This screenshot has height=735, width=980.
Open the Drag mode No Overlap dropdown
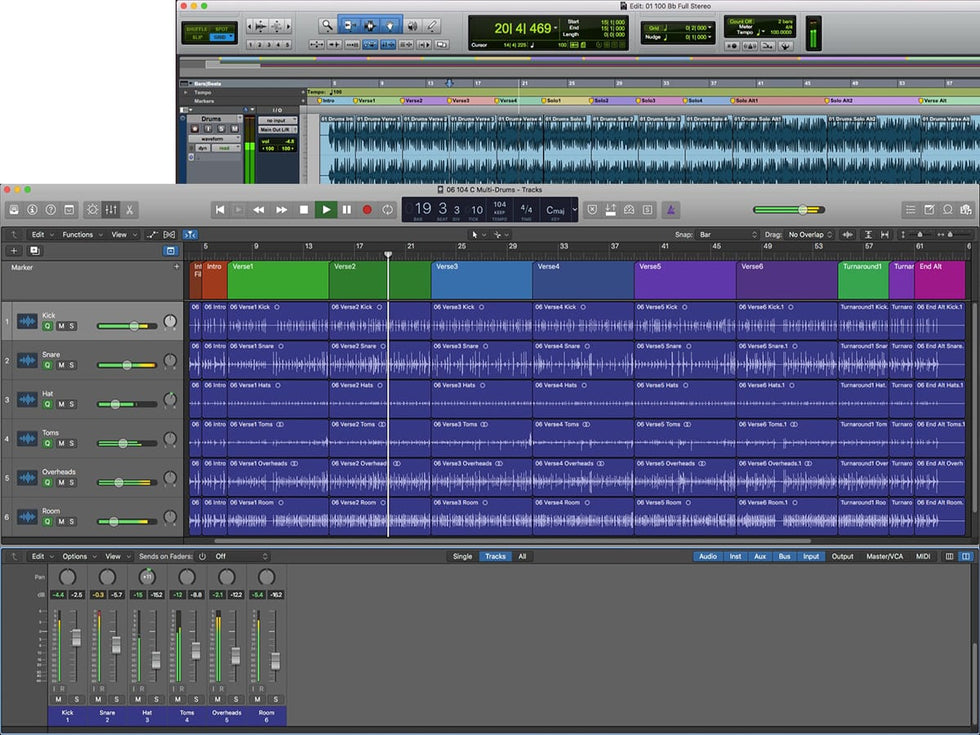(810, 234)
